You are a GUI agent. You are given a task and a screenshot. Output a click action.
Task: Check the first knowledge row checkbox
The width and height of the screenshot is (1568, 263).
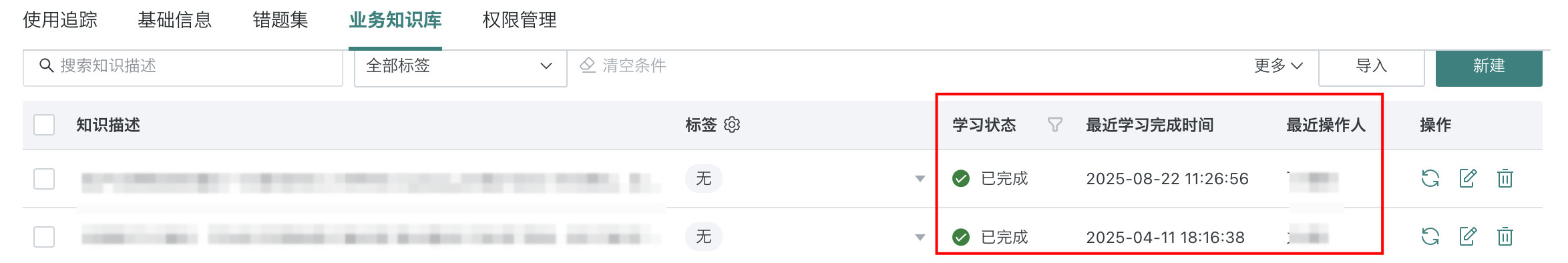tap(44, 179)
